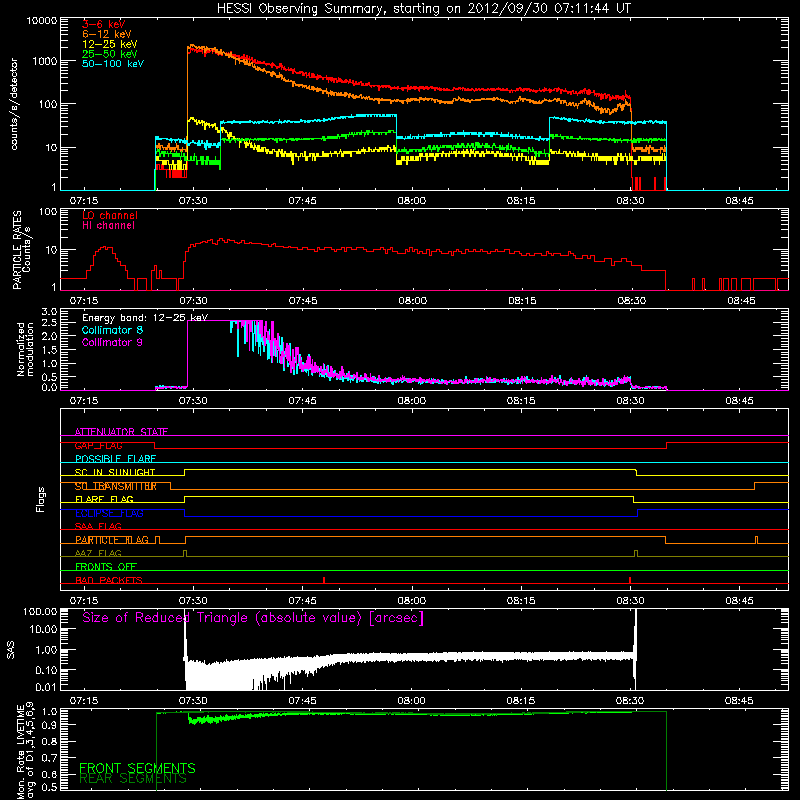The image size is (800, 800).
Task: Click the 10000 tick label on counts axis
Action: tap(42, 21)
